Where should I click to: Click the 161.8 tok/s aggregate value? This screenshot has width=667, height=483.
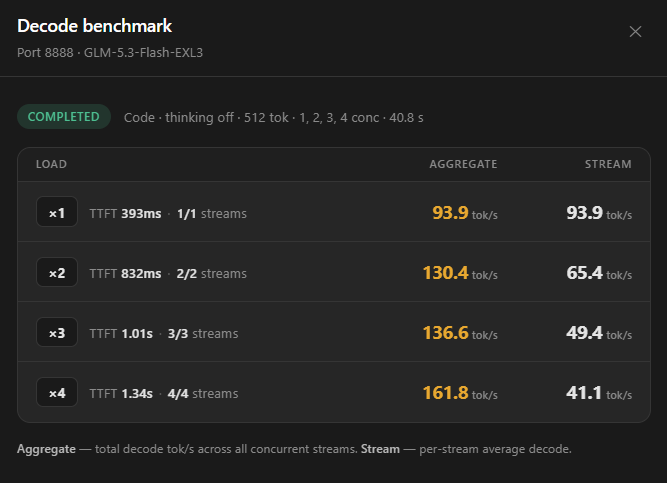pyautogui.click(x=460, y=393)
